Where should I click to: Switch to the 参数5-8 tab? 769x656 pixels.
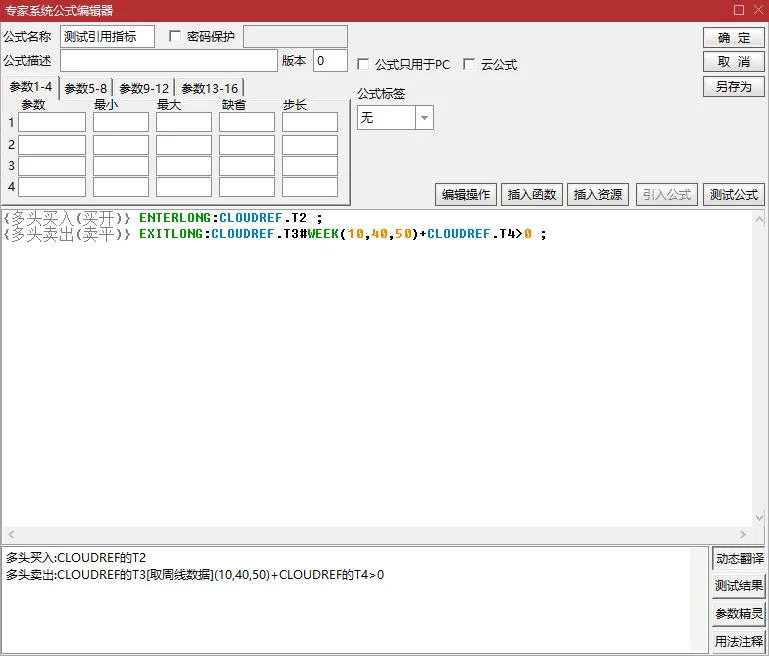[86, 89]
